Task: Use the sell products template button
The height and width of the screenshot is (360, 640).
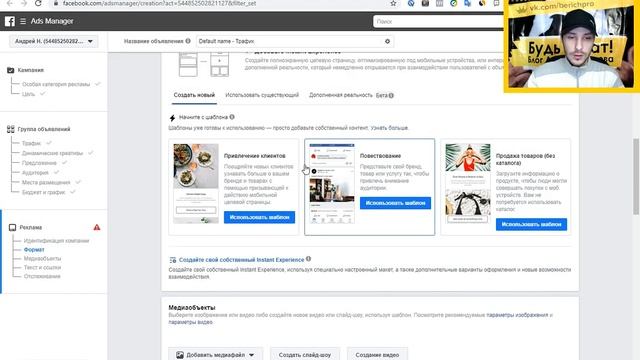Action: [x=531, y=224]
